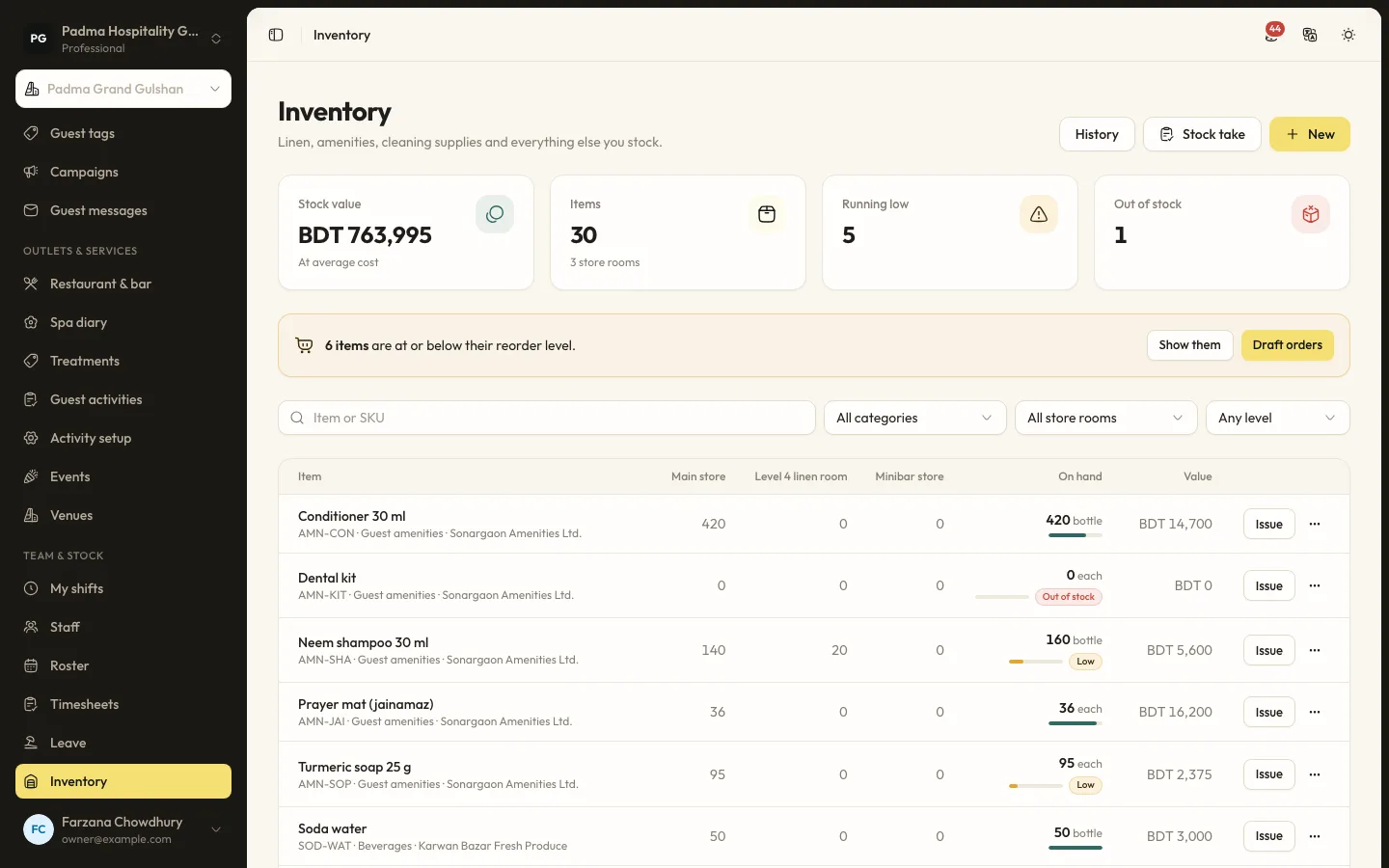Click the Low badge on Neem shampoo
The image size is (1389, 868).
[1085, 662]
